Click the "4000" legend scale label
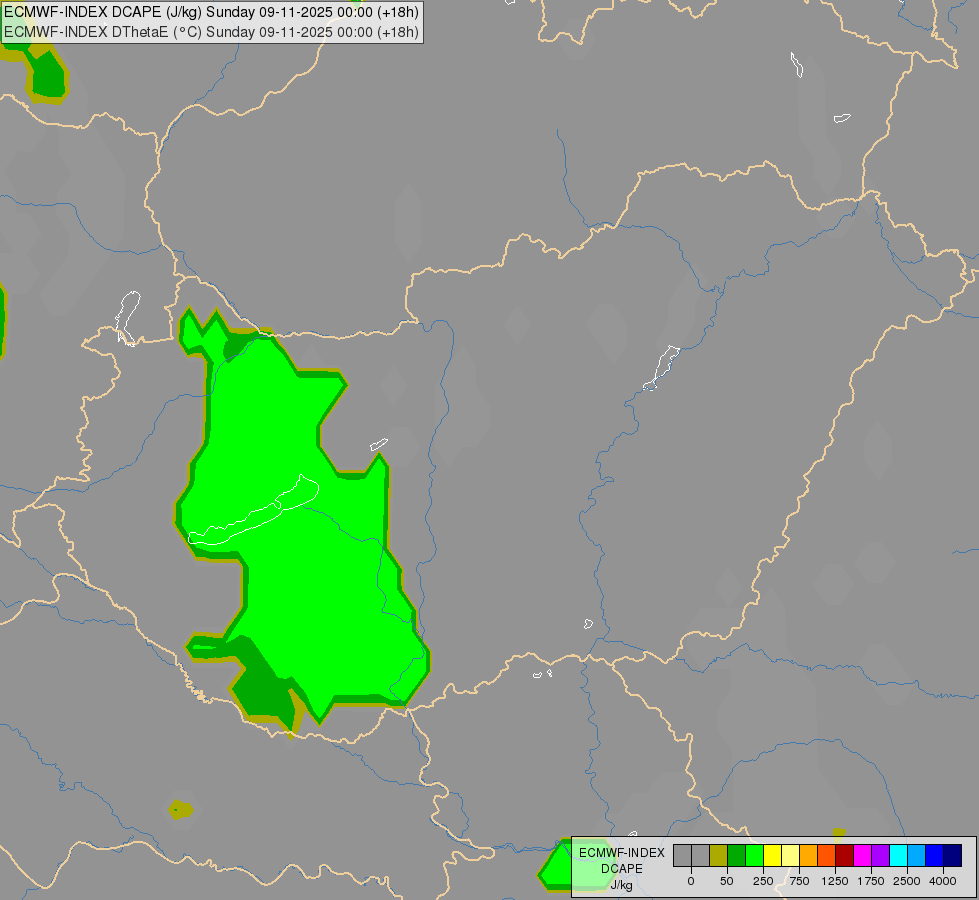Viewport: 979px width, 900px height. click(x=943, y=881)
